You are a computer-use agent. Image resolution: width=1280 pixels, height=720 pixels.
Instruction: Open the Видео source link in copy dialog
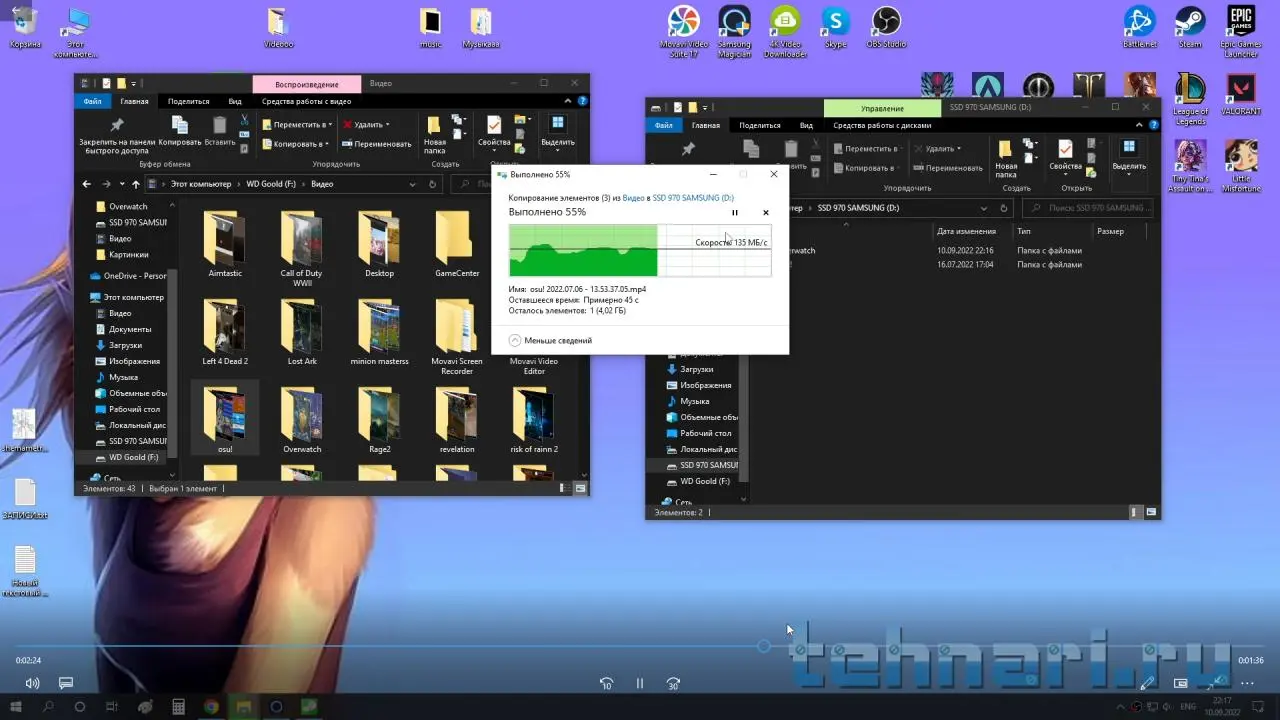click(x=633, y=198)
